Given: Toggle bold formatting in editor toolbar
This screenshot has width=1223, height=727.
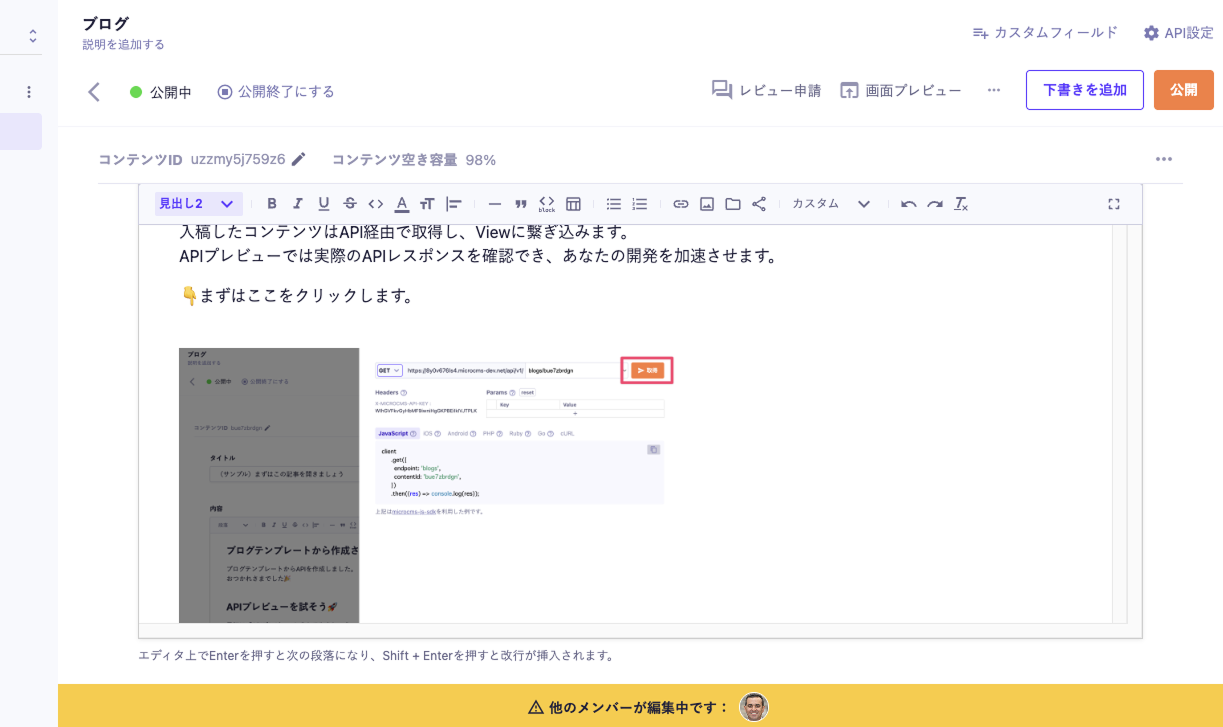Looking at the screenshot, I should point(272,204).
